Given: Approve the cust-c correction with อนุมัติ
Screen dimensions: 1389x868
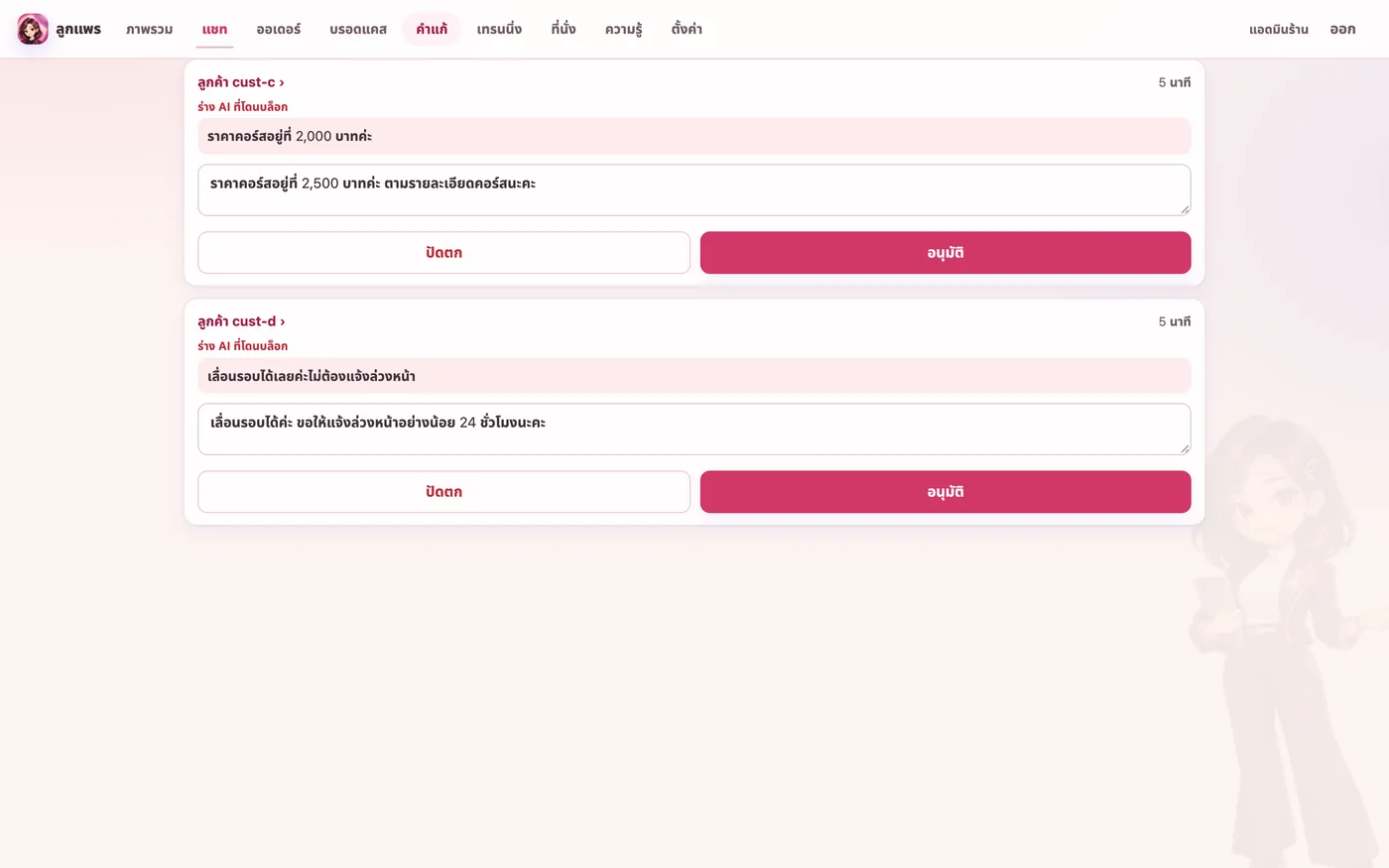Looking at the screenshot, I should pos(946,253).
